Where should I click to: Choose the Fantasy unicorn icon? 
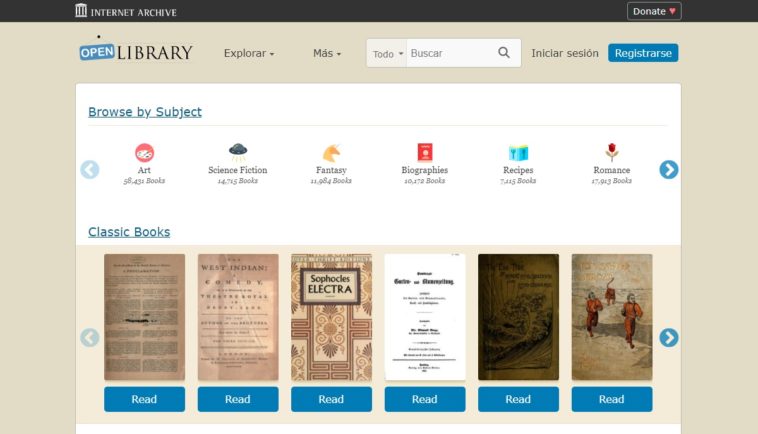tap(332, 153)
